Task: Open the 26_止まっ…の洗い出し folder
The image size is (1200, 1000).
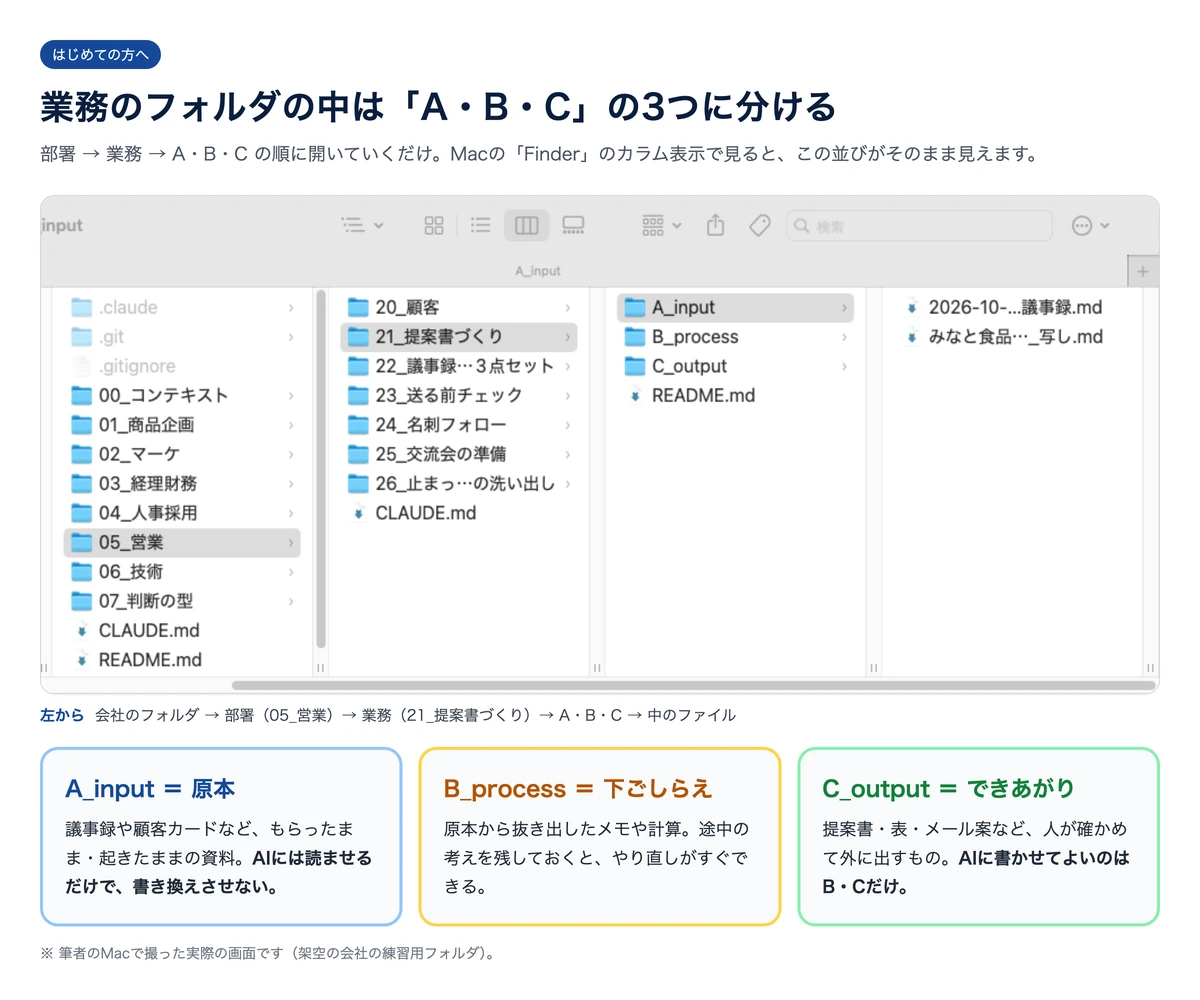Action: tap(459, 484)
